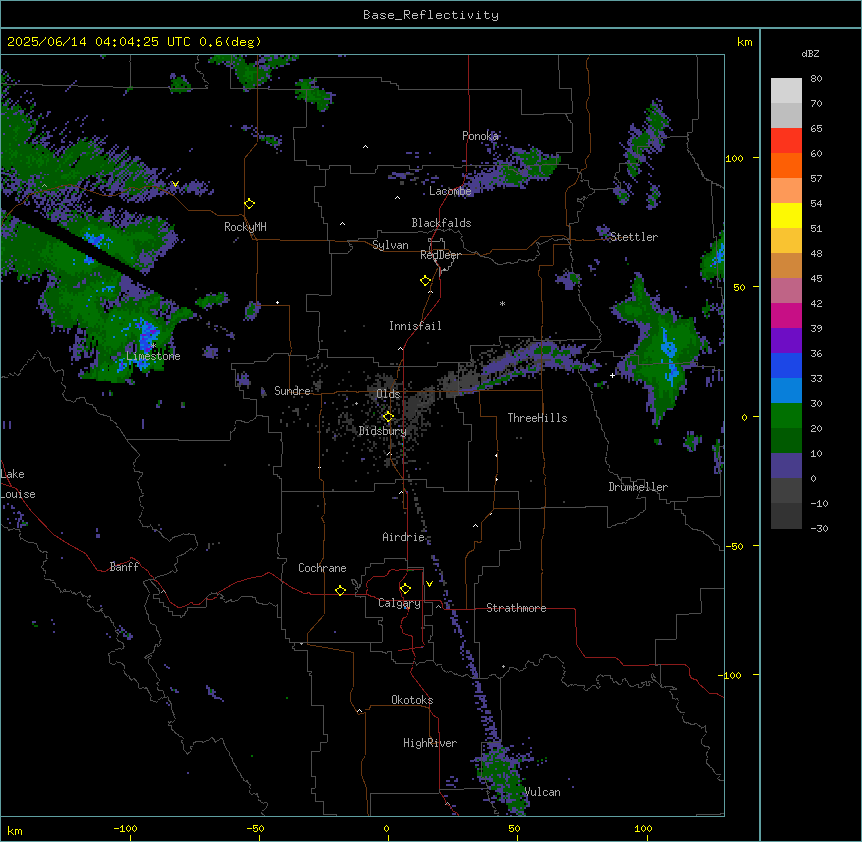Pick the red 65-60 dBZ legend swatch

pyautogui.click(x=786, y=141)
